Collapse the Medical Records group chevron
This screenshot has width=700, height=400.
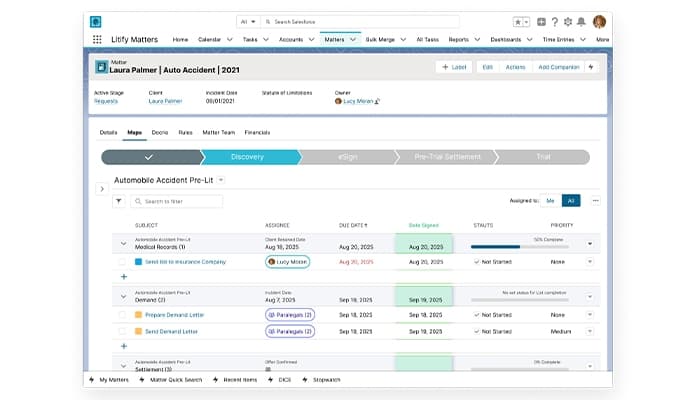123,244
